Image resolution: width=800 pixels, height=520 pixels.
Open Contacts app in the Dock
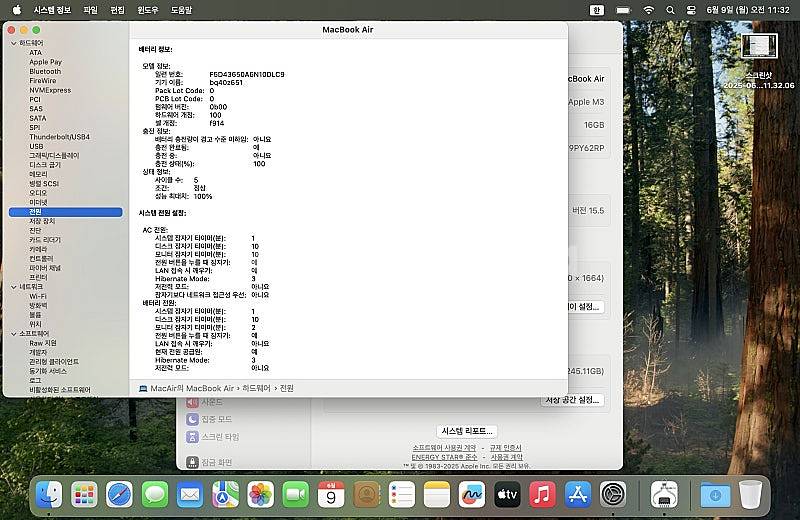click(366, 494)
